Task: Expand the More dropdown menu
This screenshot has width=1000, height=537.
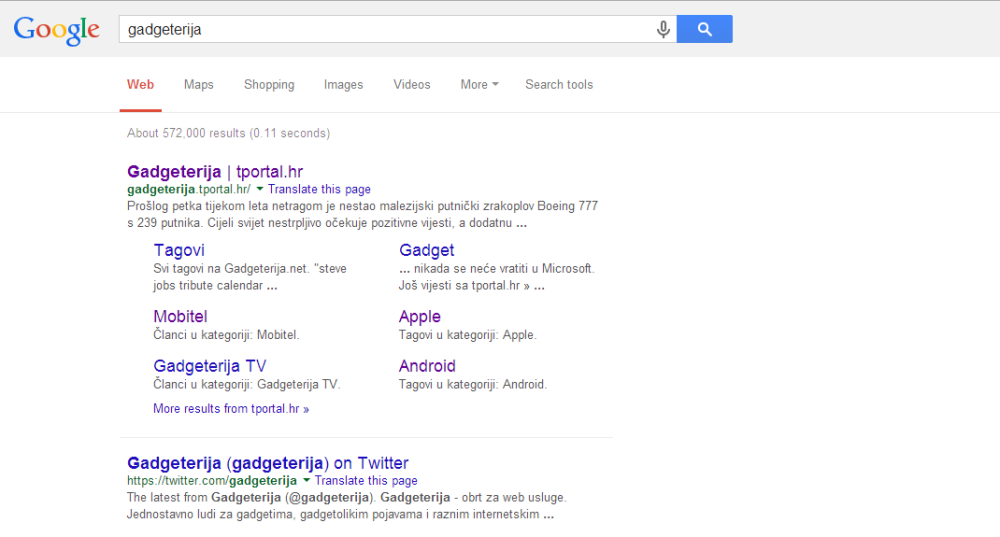Action: click(x=480, y=84)
